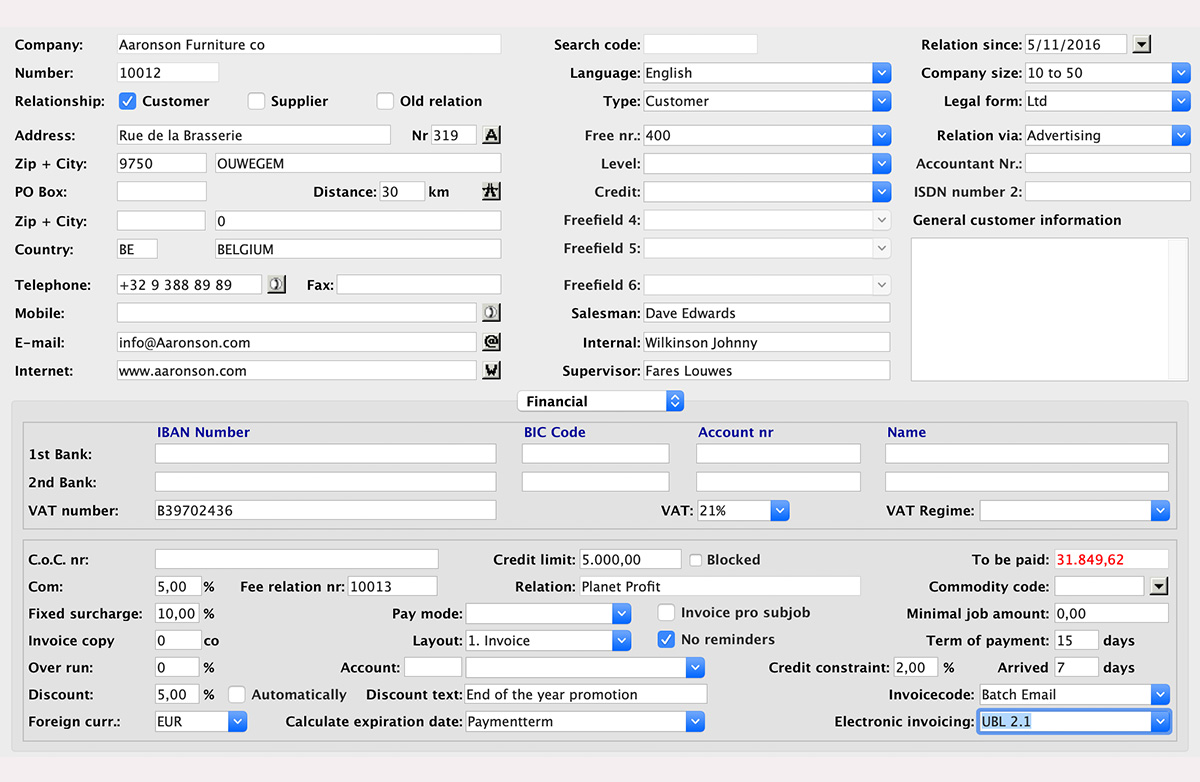Click the Accountant Nr. field

1108,163
